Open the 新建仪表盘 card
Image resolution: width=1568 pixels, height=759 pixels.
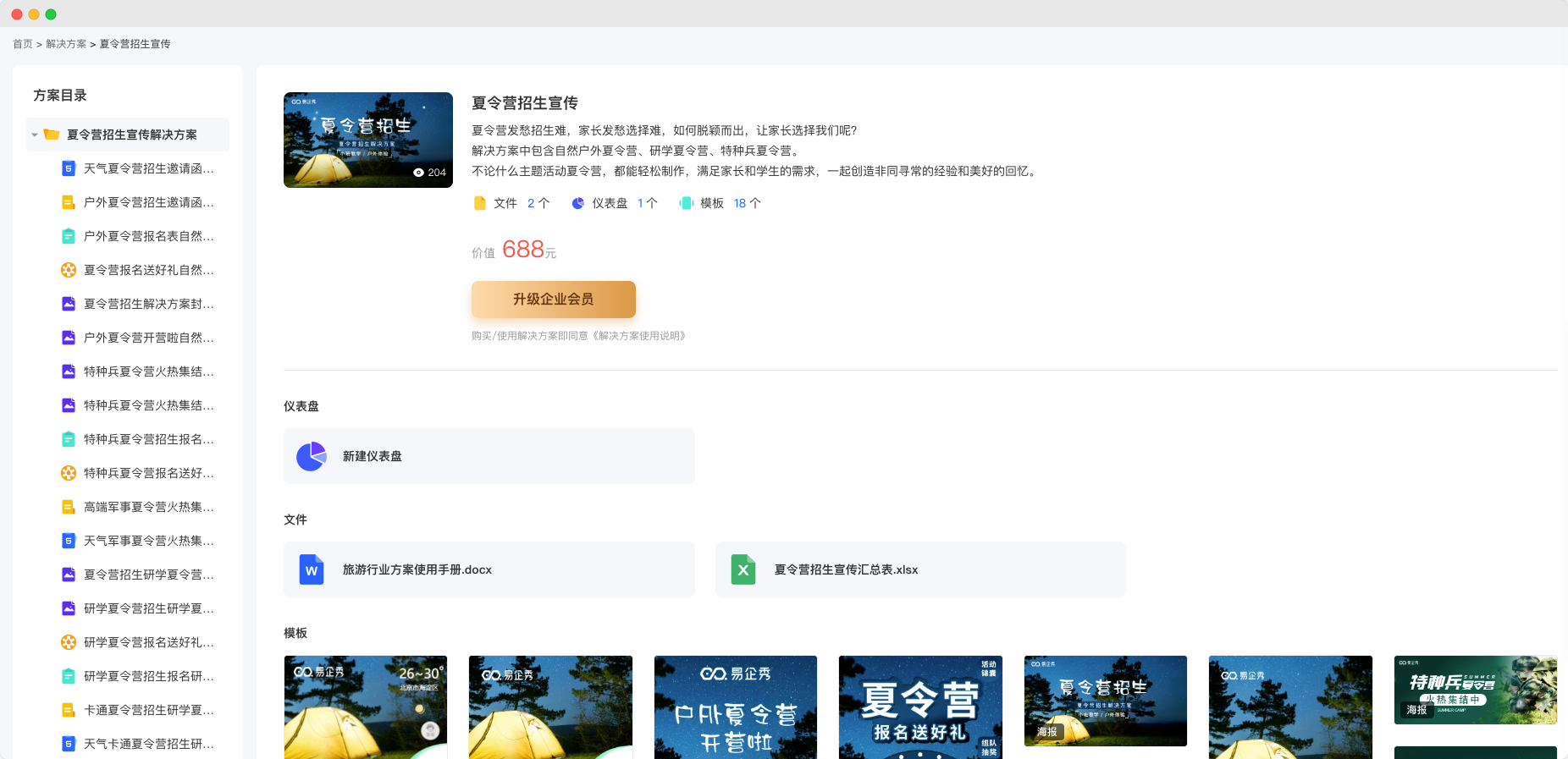(489, 456)
